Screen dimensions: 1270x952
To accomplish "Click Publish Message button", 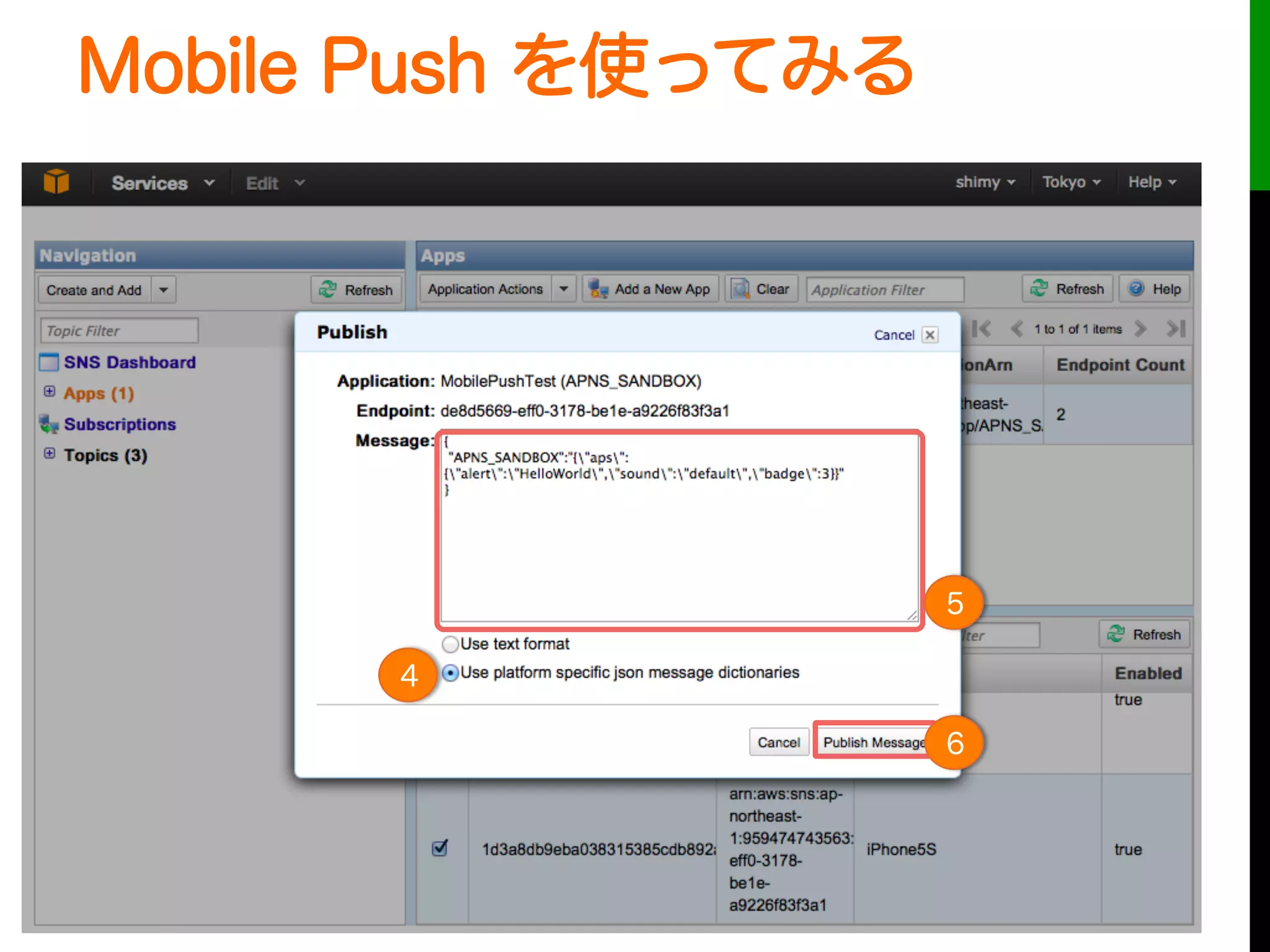I will point(874,743).
